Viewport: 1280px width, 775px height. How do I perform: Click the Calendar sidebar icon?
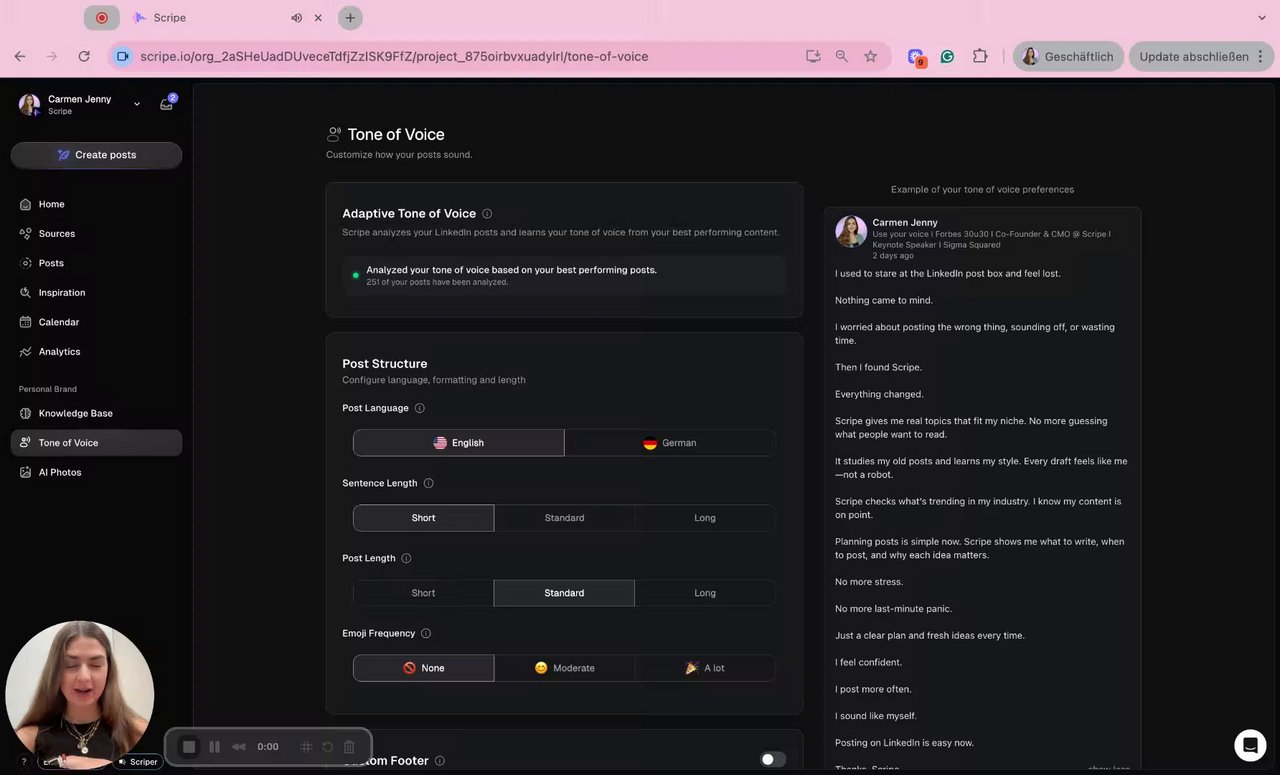(x=25, y=322)
